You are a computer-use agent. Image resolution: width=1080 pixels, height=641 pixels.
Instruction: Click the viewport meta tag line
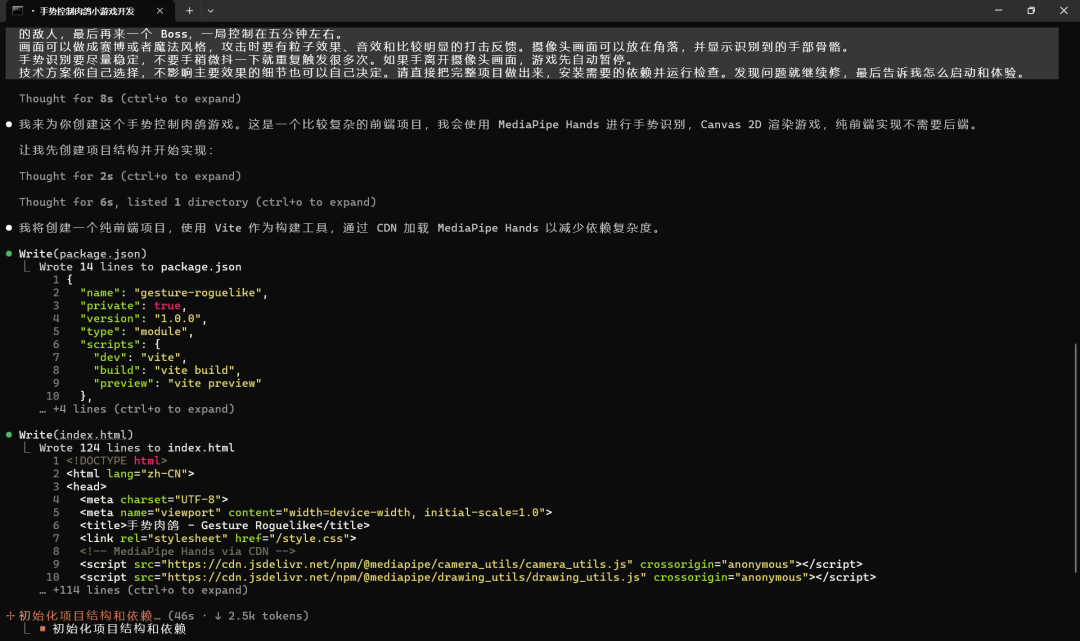315,513
